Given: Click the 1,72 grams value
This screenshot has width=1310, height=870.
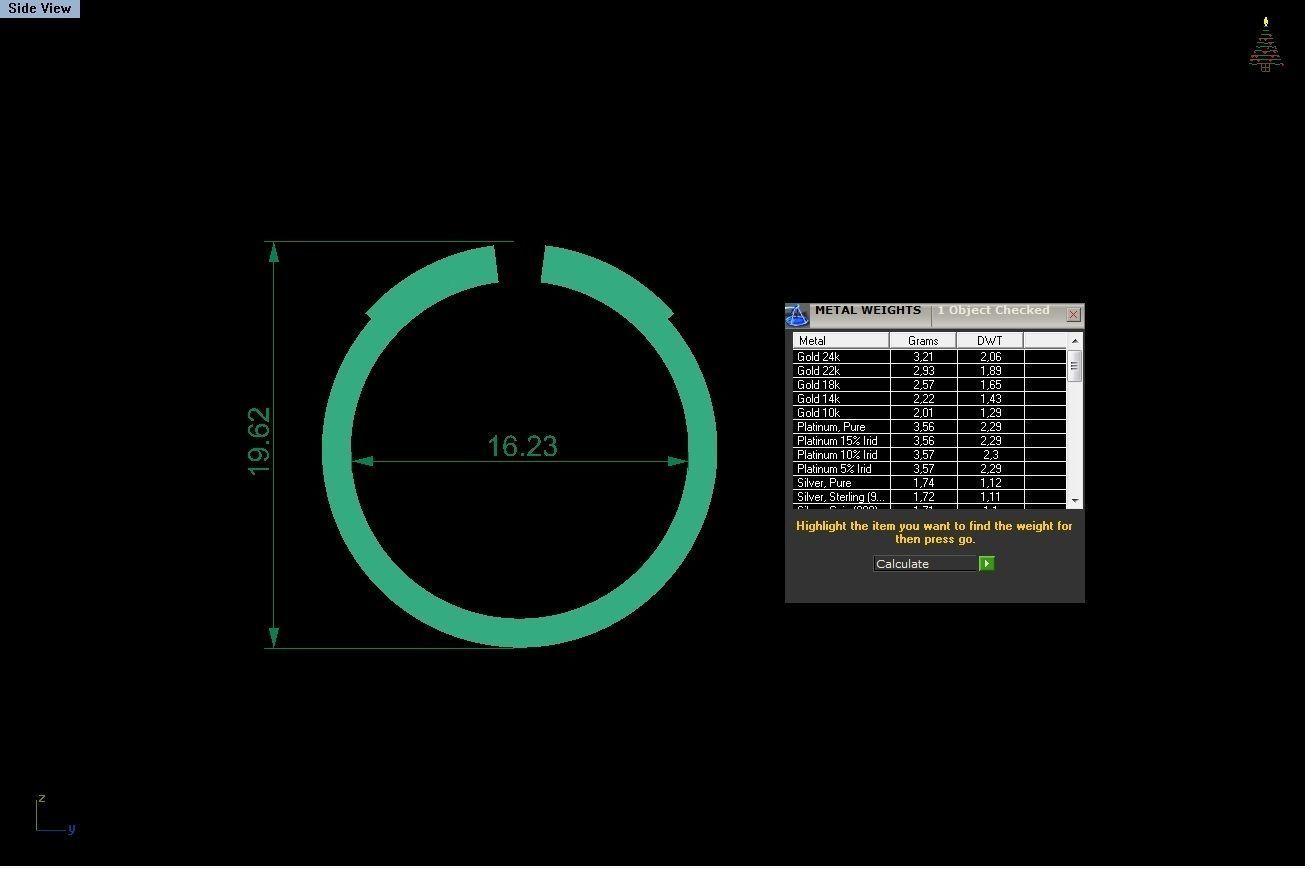Looking at the screenshot, I should 923,497.
